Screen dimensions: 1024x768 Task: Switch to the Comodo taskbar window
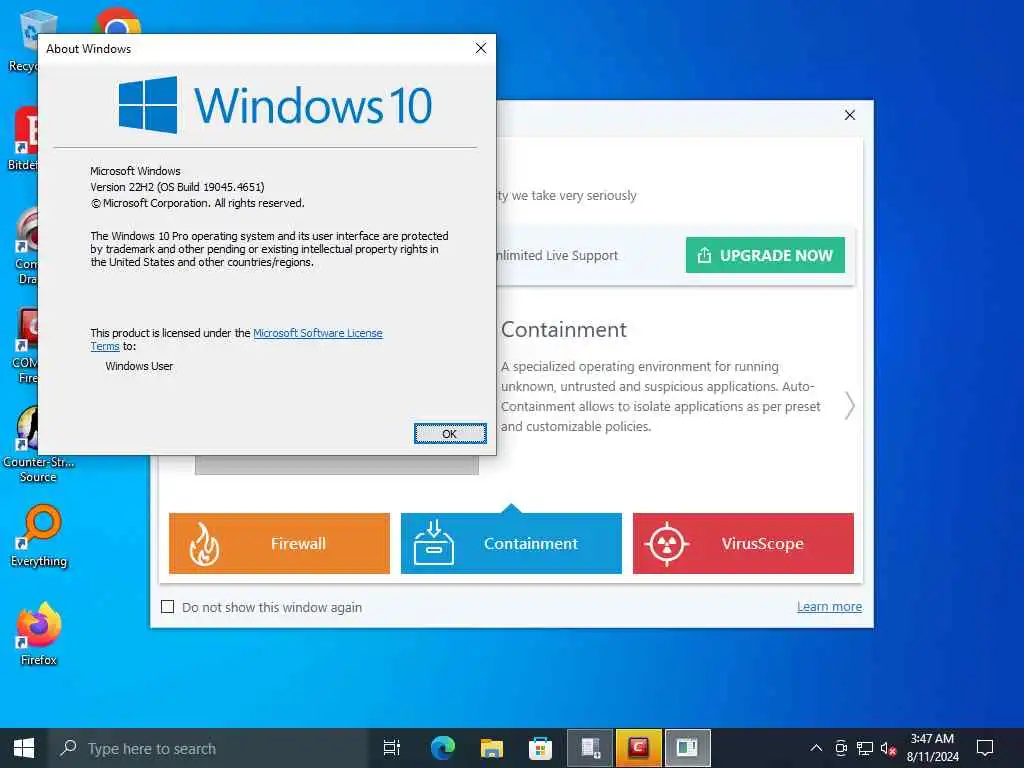click(639, 748)
